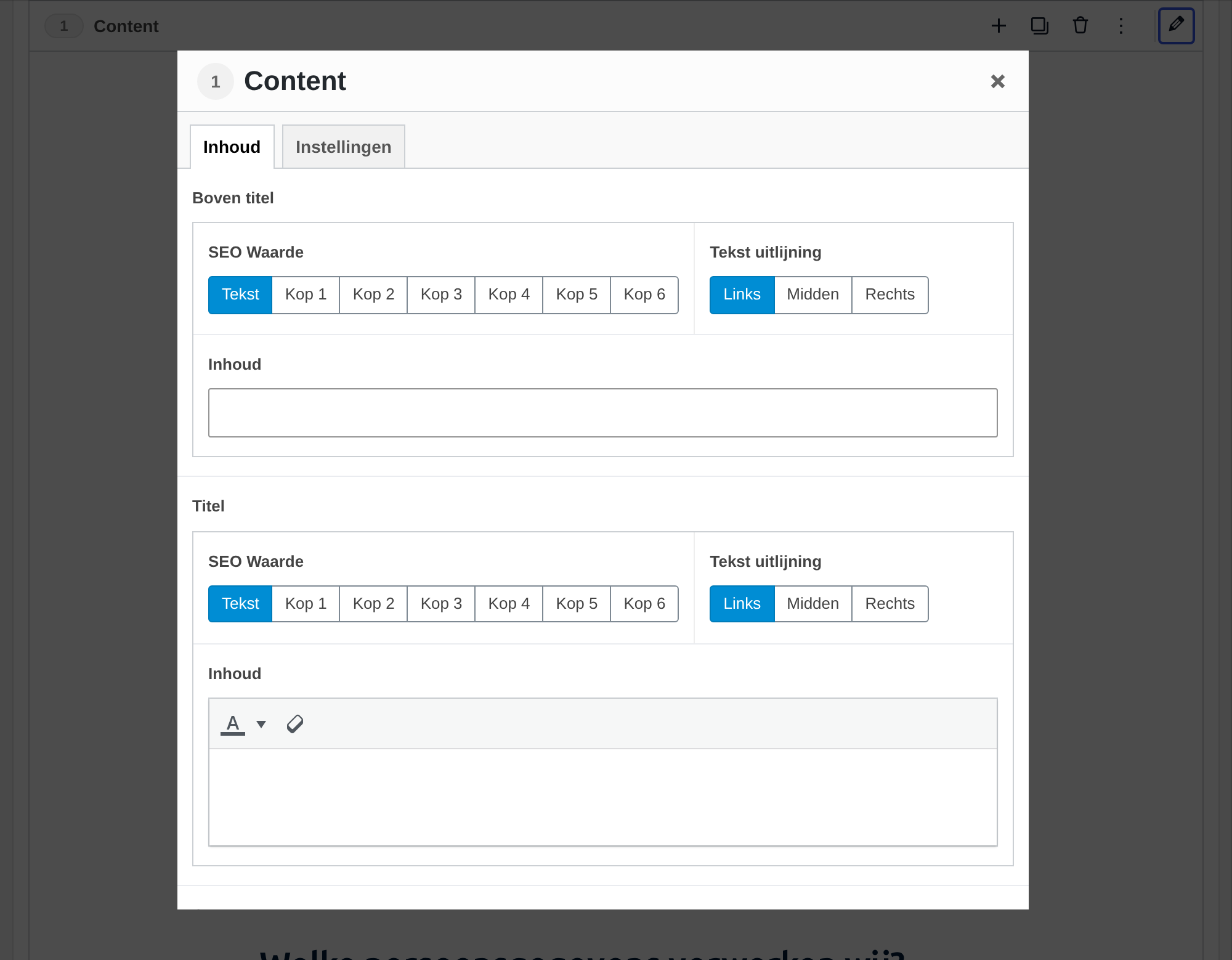Select Kop 4 under Boven titel SEO Waarde
The width and height of the screenshot is (1232, 960).
click(509, 295)
